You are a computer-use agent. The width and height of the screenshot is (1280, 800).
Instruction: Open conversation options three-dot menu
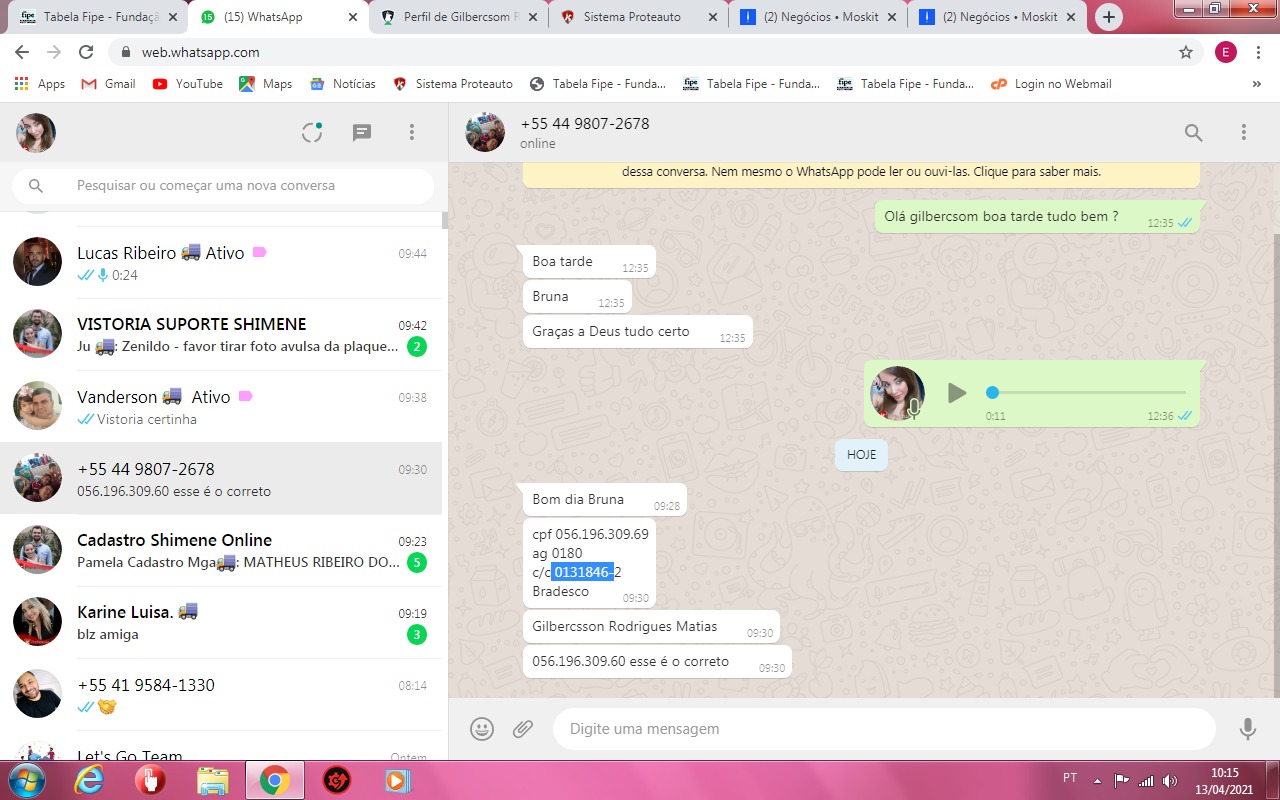click(1244, 132)
